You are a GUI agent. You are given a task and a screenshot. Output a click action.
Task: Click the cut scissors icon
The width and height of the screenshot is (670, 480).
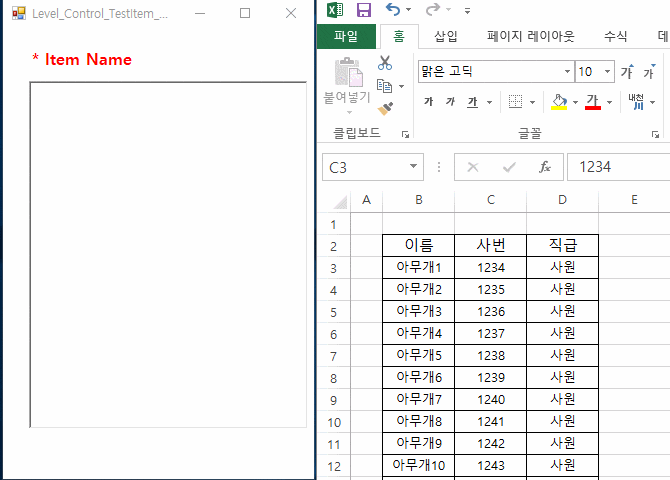click(385, 63)
